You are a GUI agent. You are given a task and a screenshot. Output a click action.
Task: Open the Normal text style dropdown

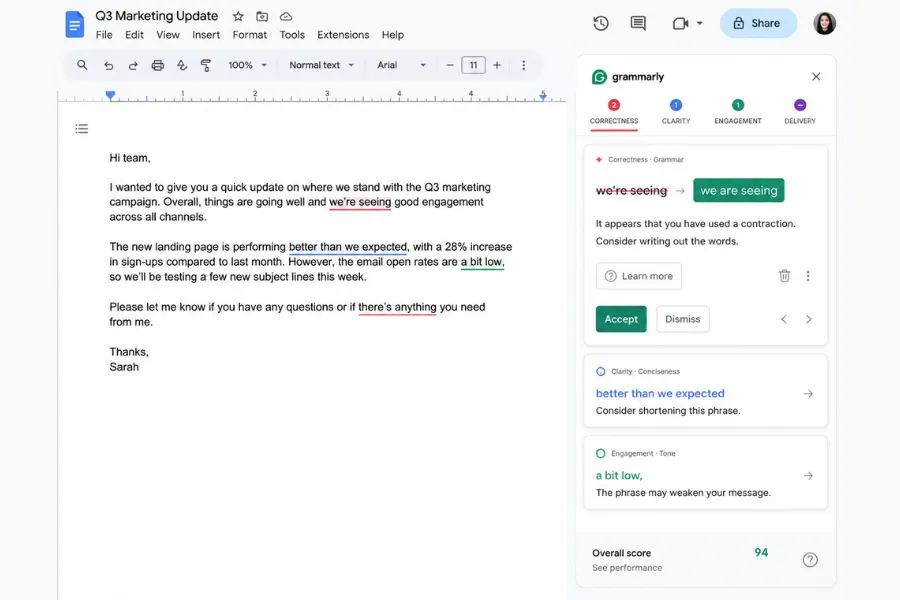pos(321,65)
